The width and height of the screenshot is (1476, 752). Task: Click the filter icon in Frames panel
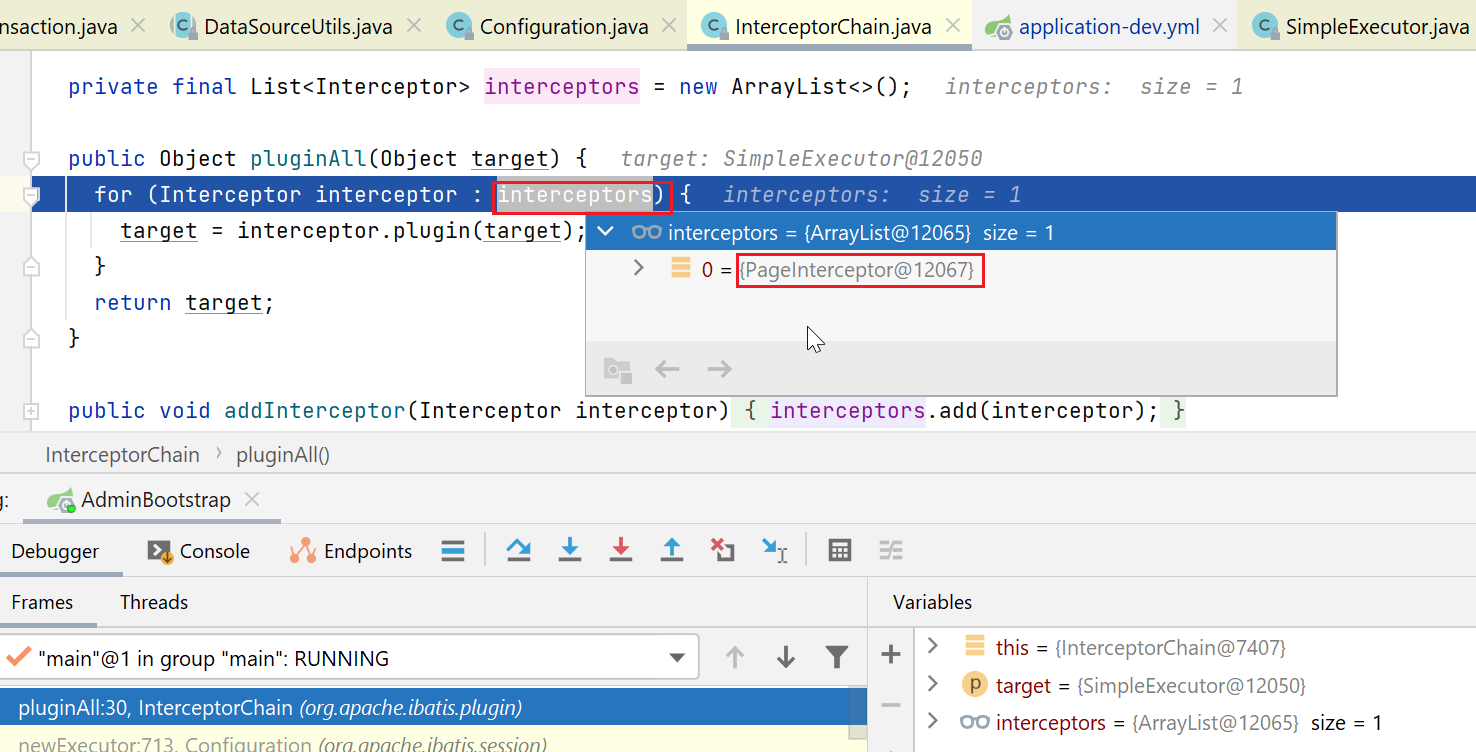tap(836, 657)
